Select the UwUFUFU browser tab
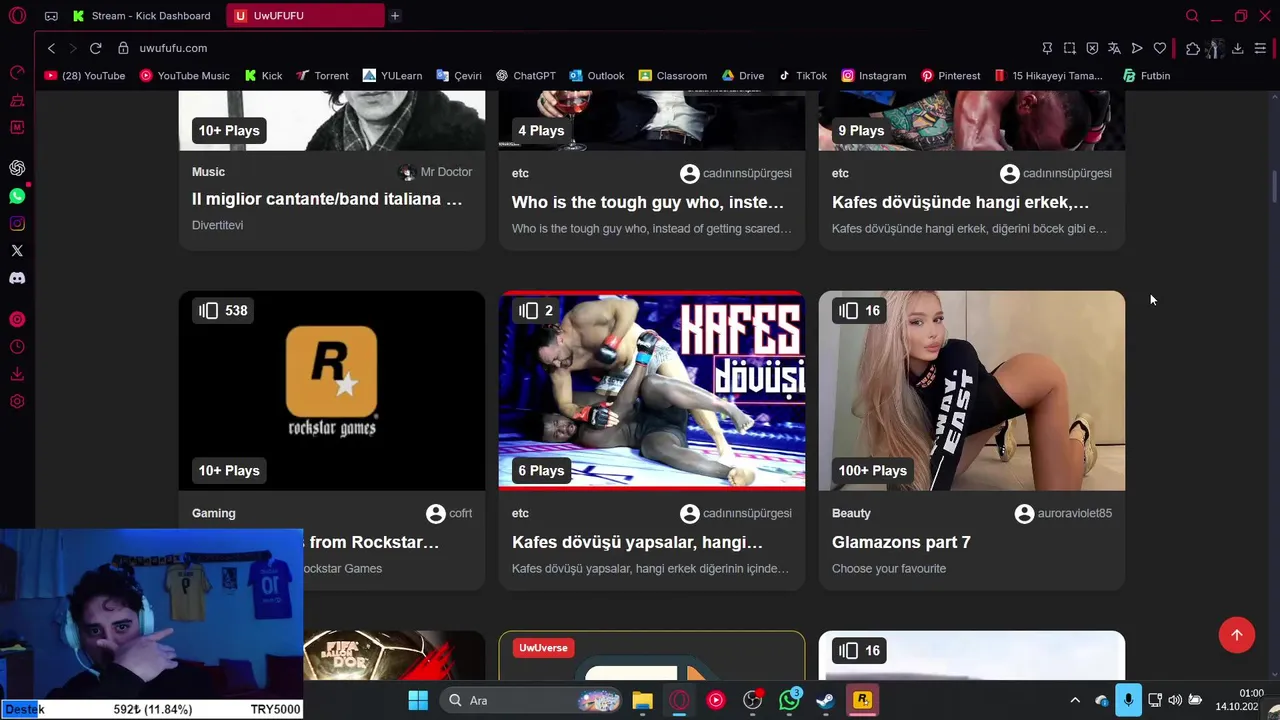The width and height of the screenshot is (1280, 720). pyautogui.click(x=305, y=16)
